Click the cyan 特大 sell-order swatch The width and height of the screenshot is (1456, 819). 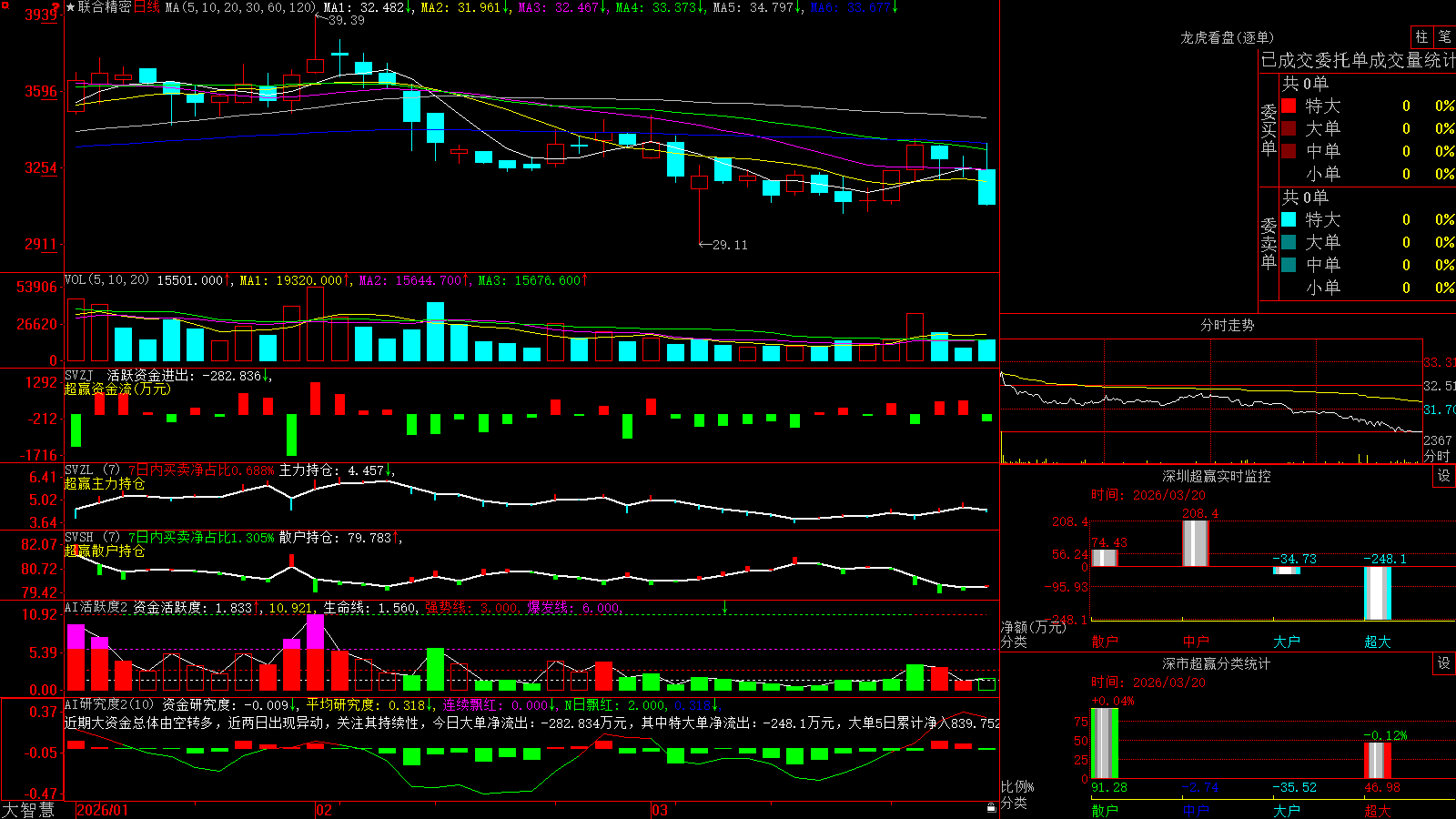[x=1289, y=219]
